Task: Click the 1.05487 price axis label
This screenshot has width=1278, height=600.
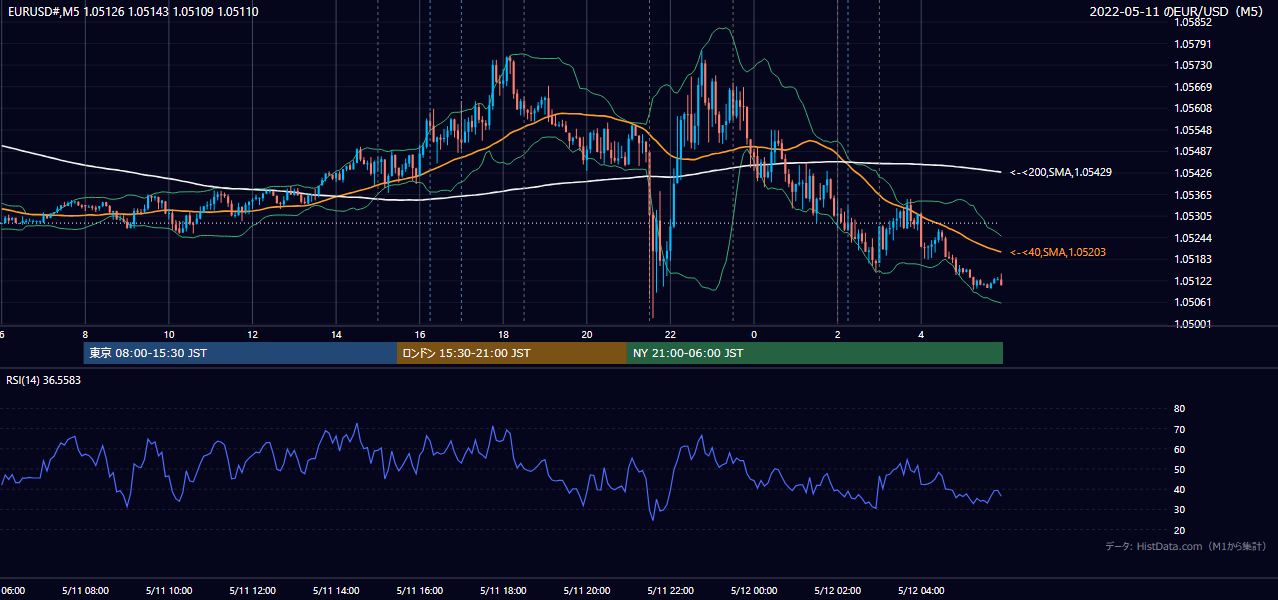Action: coord(1193,151)
